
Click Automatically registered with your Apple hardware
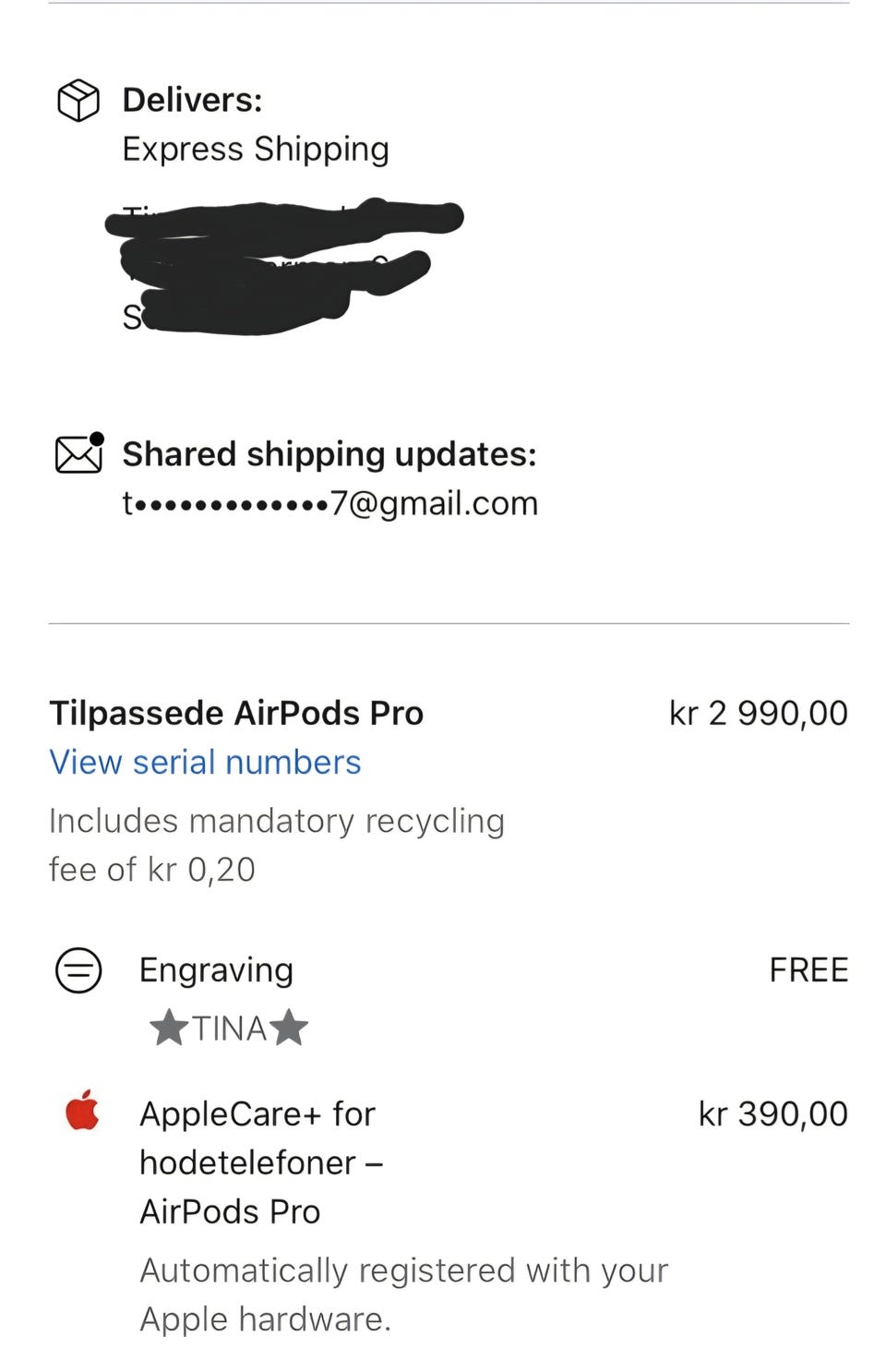pyautogui.click(x=404, y=1294)
